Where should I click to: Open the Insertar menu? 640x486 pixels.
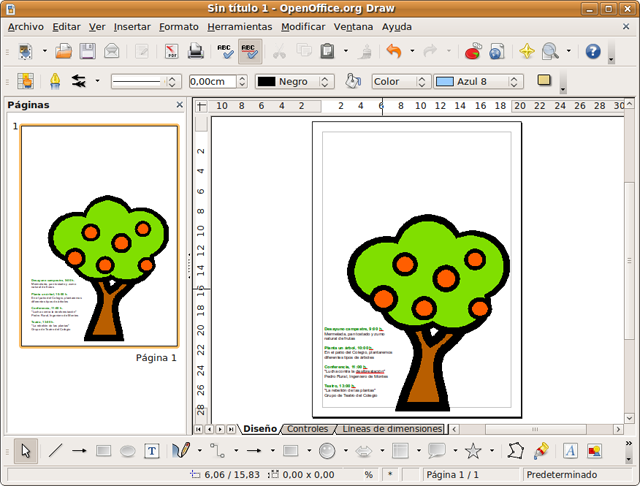point(132,27)
